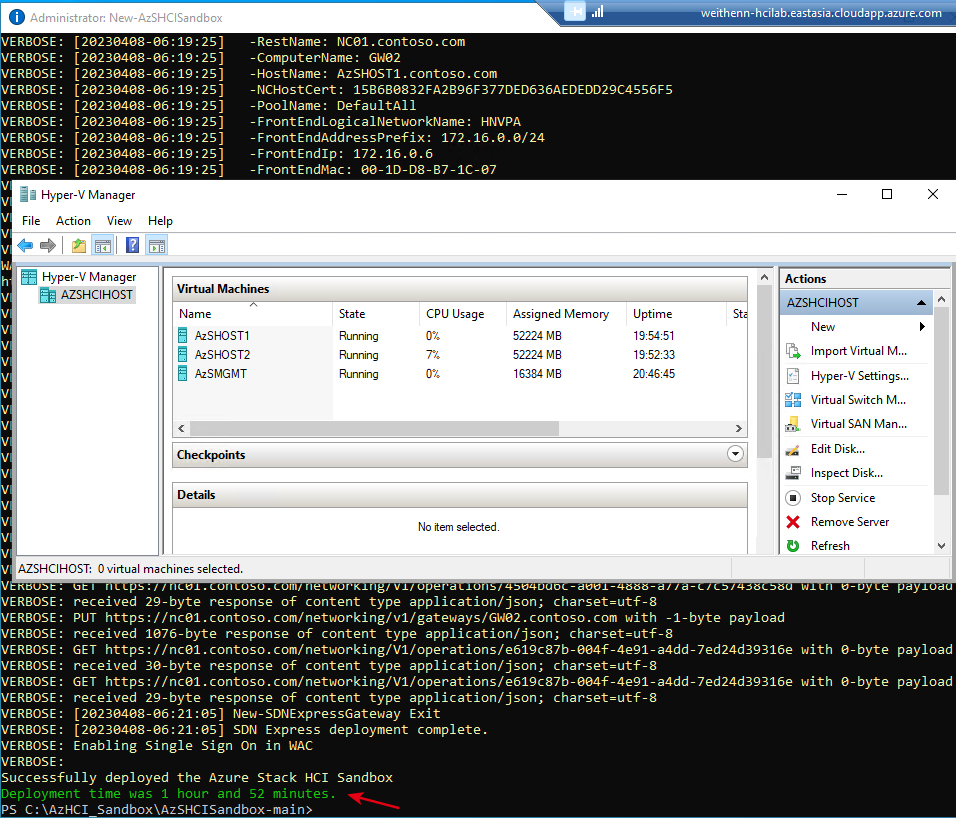Open the File menu
This screenshot has height=818, width=956.
[31, 221]
